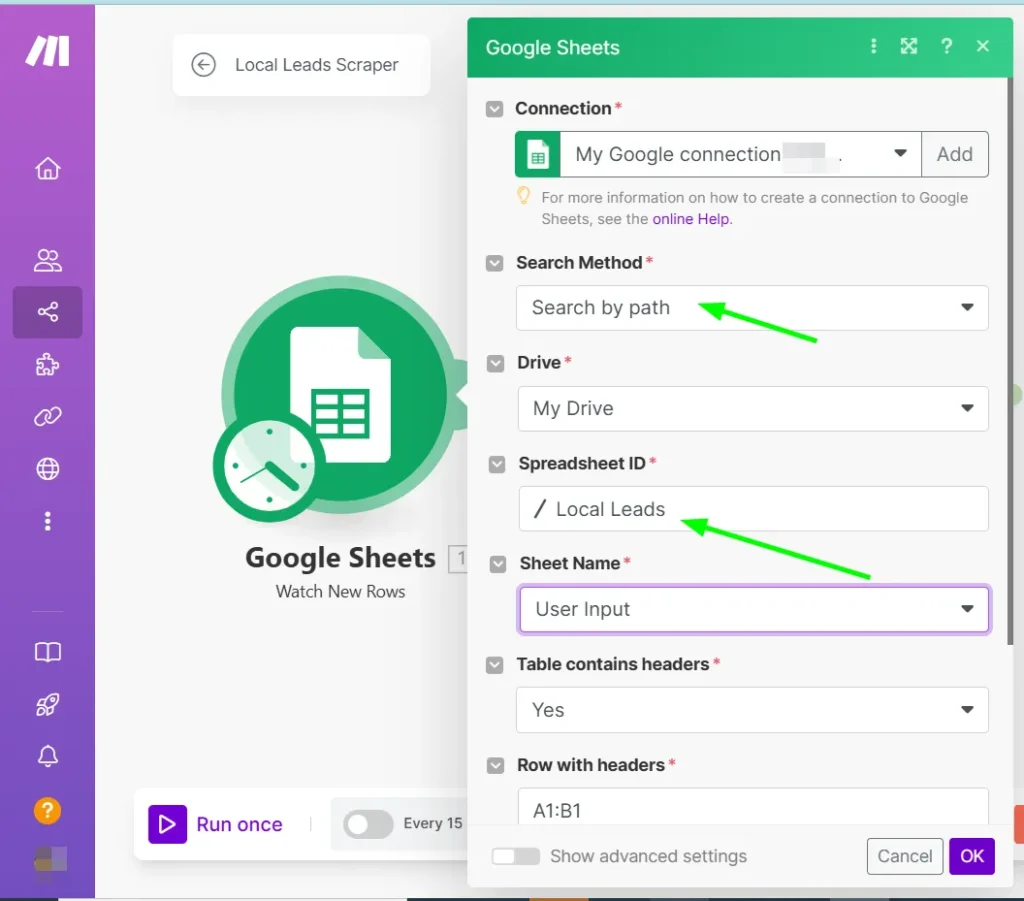Image resolution: width=1024 pixels, height=901 pixels.
Task: Open help via the orange question mark
Action: [47, 811]
